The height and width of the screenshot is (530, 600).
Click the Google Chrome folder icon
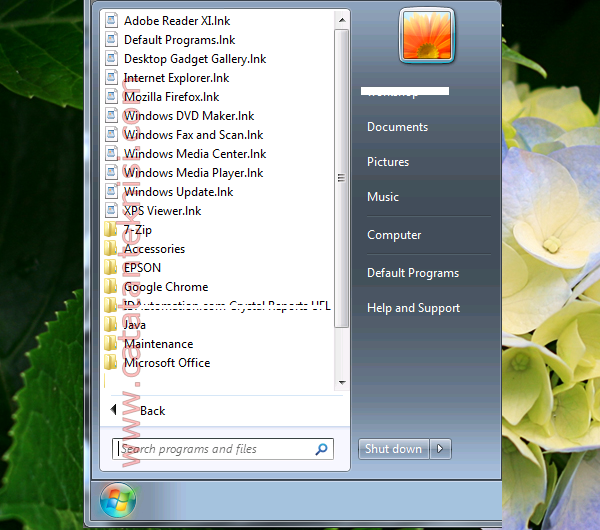[111, 286]
